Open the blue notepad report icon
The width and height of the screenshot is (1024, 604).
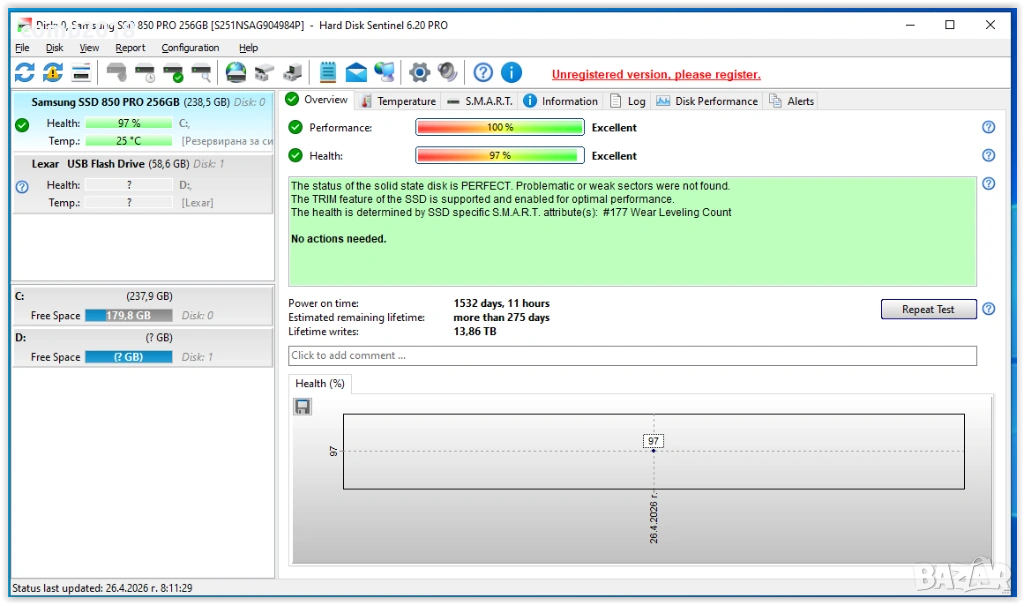(327, 72)
